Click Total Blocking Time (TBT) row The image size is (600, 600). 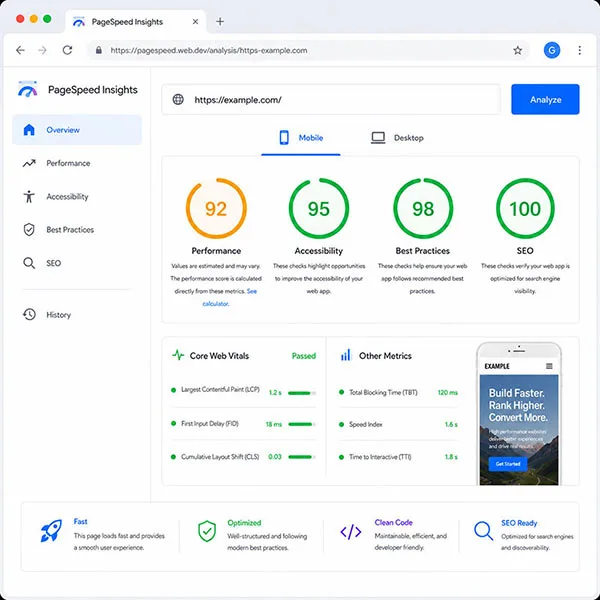[x=398, y=392]
